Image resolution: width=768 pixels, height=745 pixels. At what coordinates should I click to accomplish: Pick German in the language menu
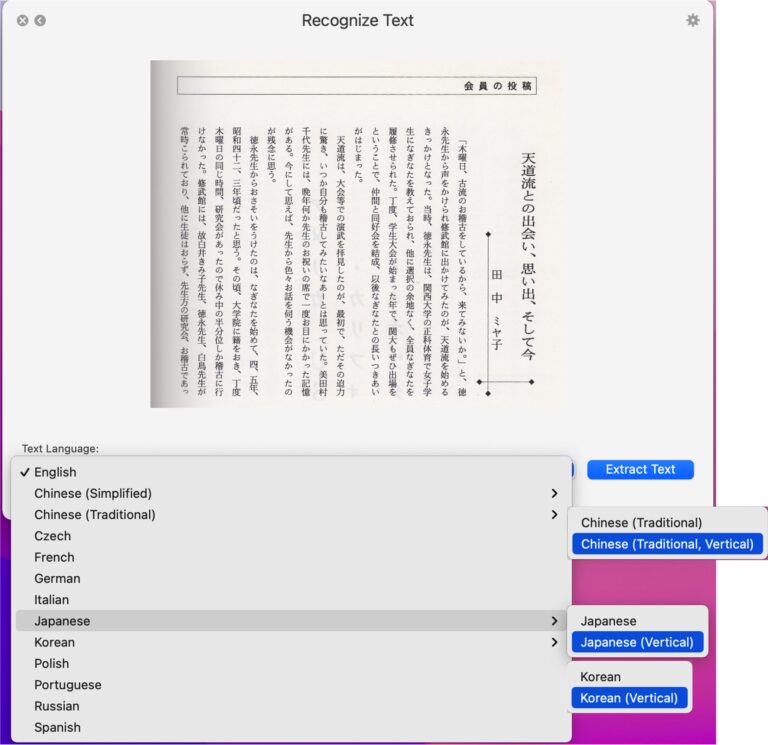click(x=57, y=578)
